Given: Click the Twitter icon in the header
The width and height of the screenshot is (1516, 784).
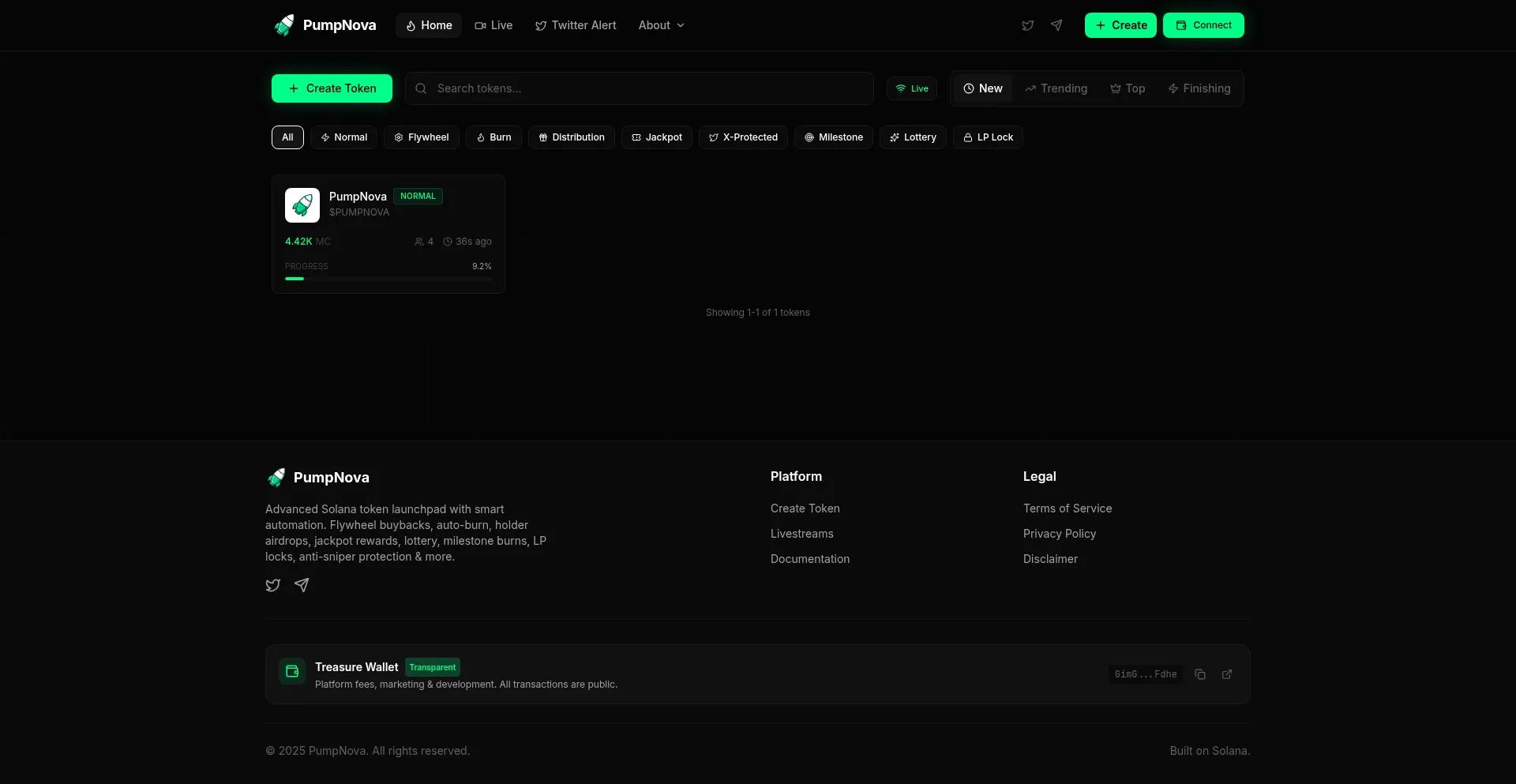Looking at the screenshot, I should pos(1027,25).
